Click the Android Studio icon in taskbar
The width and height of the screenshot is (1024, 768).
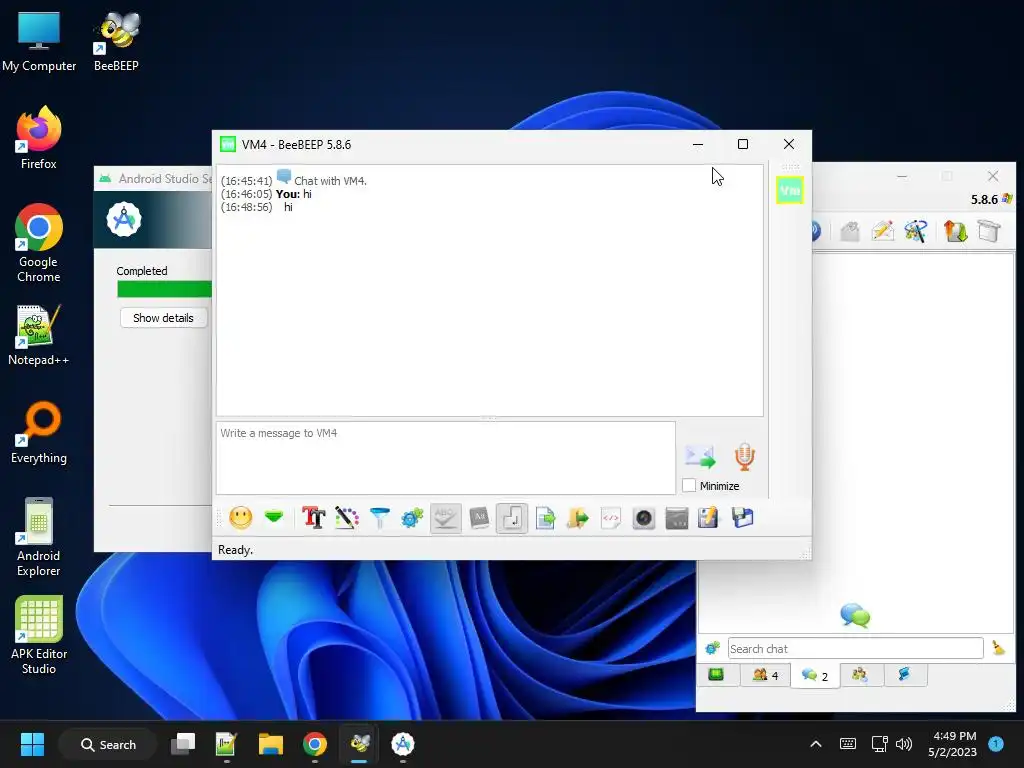click(403, 744)
